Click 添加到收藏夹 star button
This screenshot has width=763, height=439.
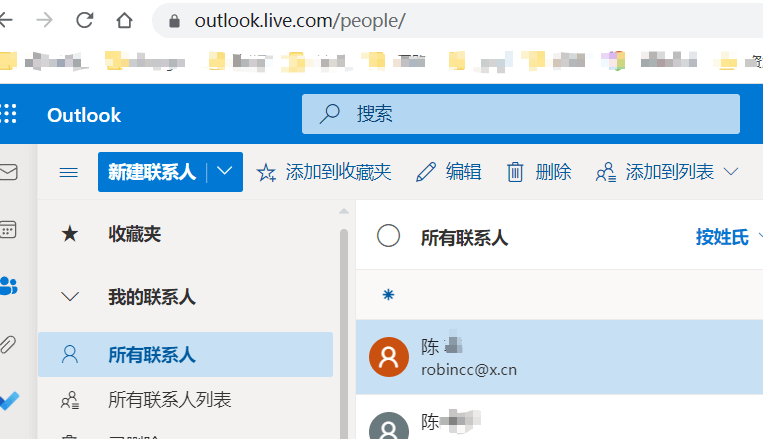pos(324,172)
